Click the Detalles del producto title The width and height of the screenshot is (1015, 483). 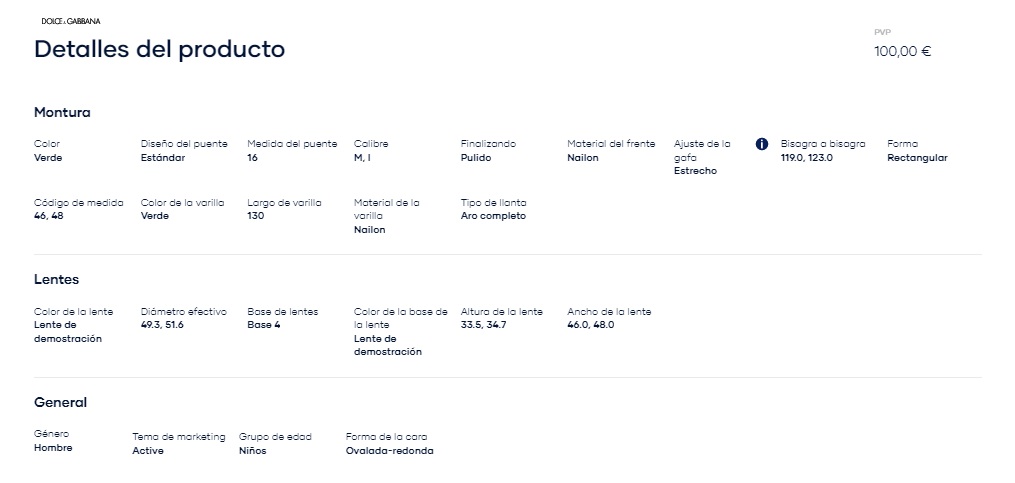(x=159, y=49)
